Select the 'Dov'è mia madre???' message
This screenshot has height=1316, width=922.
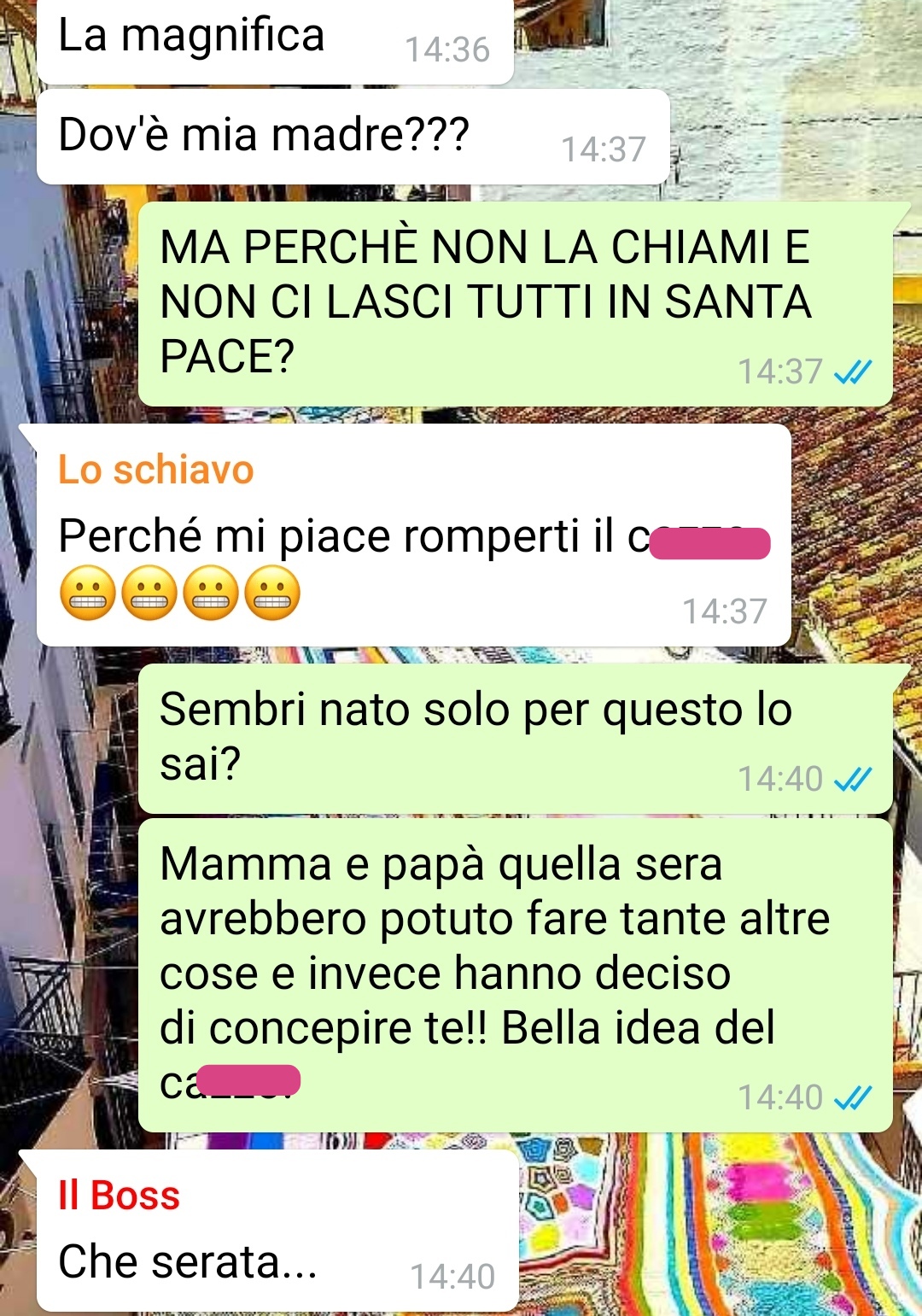pyautogui.click(x=353, y=137)
